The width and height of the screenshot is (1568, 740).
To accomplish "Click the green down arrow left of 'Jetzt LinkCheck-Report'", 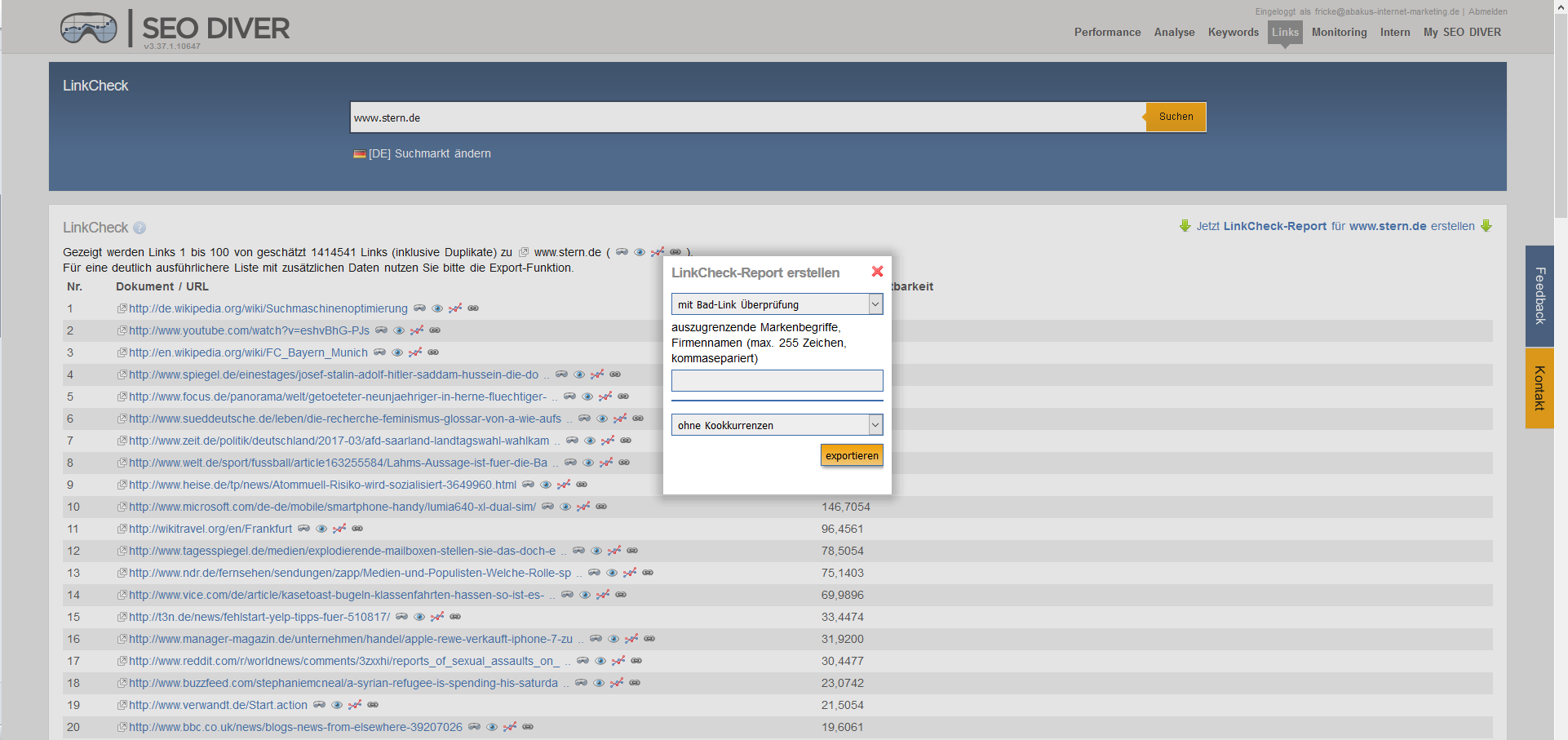I will [x=1185, y=226].
